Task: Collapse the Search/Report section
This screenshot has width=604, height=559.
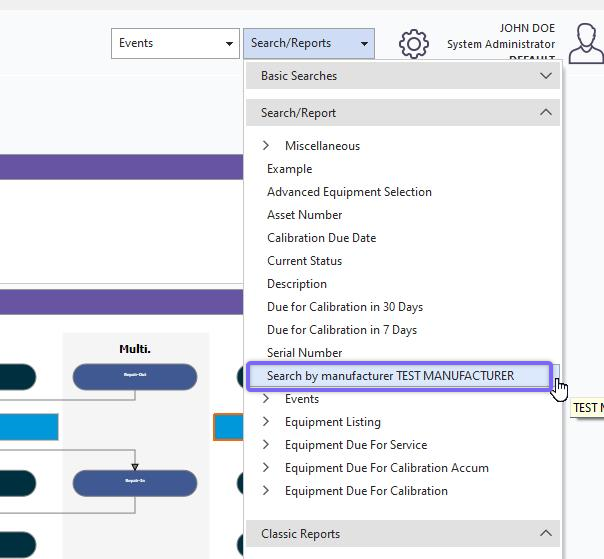Action: click(x=545, y=113)
